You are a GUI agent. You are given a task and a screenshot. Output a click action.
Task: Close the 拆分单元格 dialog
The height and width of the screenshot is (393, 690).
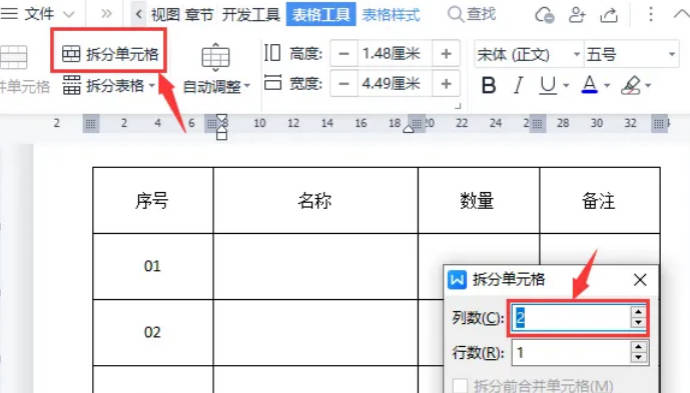pyautogui.click(x=640, y=279)
